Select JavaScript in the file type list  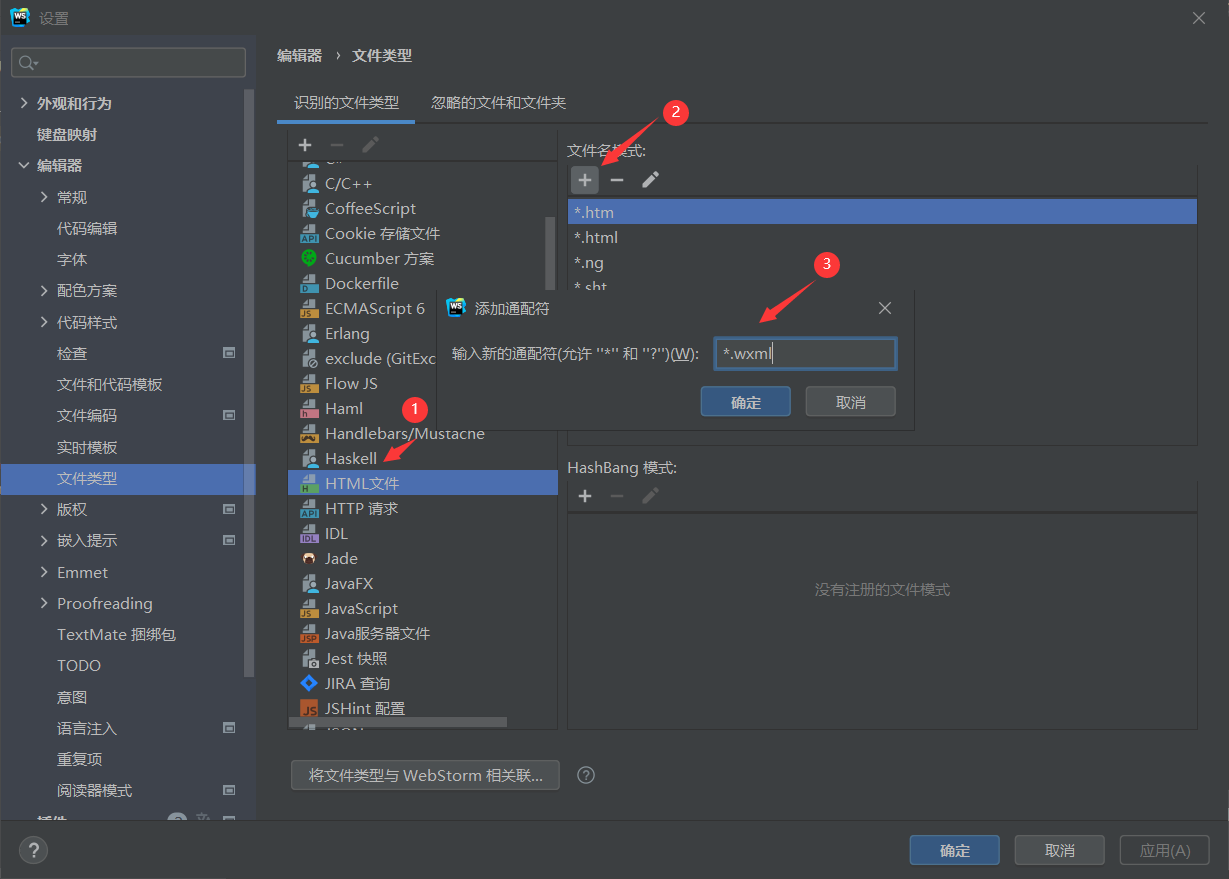(422, 608)
